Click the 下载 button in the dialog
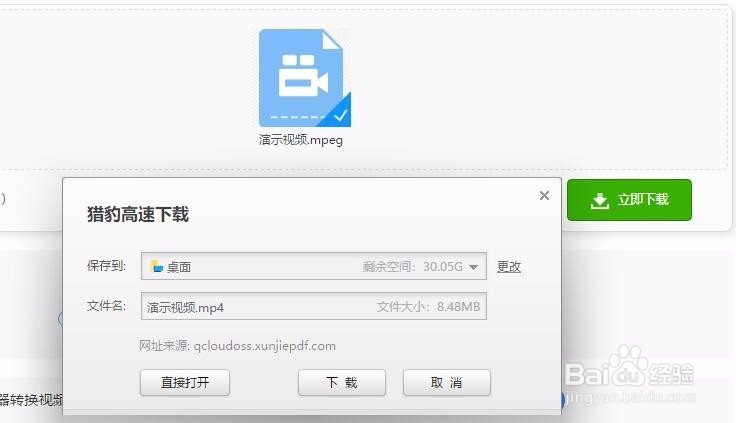The image size is (736, 423). coord(342,382)
